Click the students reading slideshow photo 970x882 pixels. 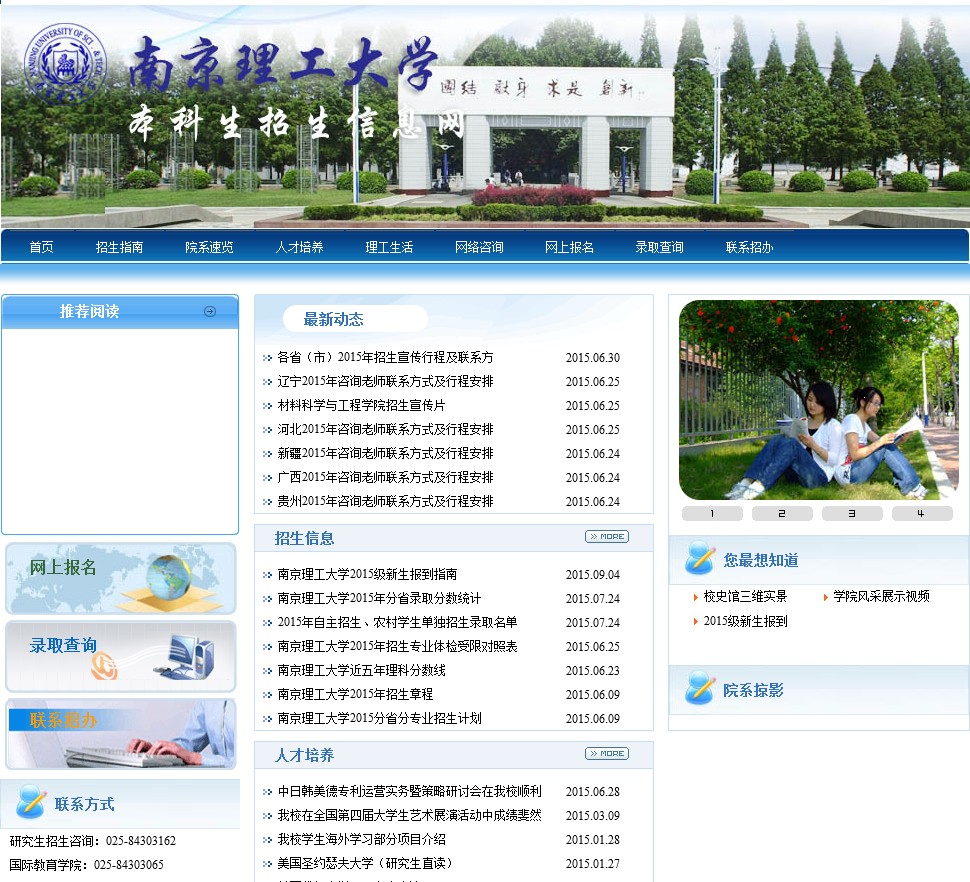pyautogui.click(x=818, y=400)
